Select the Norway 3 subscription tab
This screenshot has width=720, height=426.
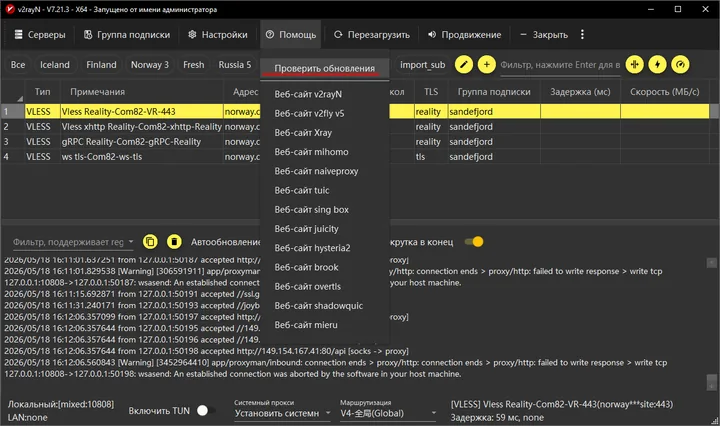point(150,65)
